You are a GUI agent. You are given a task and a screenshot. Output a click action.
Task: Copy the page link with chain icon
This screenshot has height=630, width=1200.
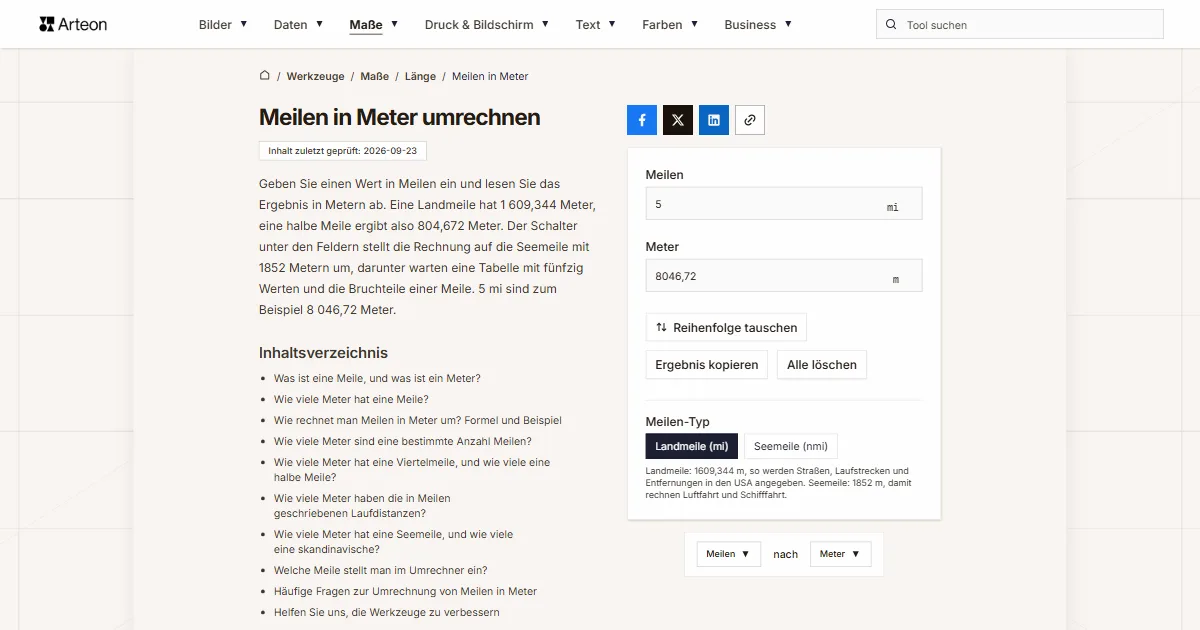pyautogui.click(x=750, y=120)
